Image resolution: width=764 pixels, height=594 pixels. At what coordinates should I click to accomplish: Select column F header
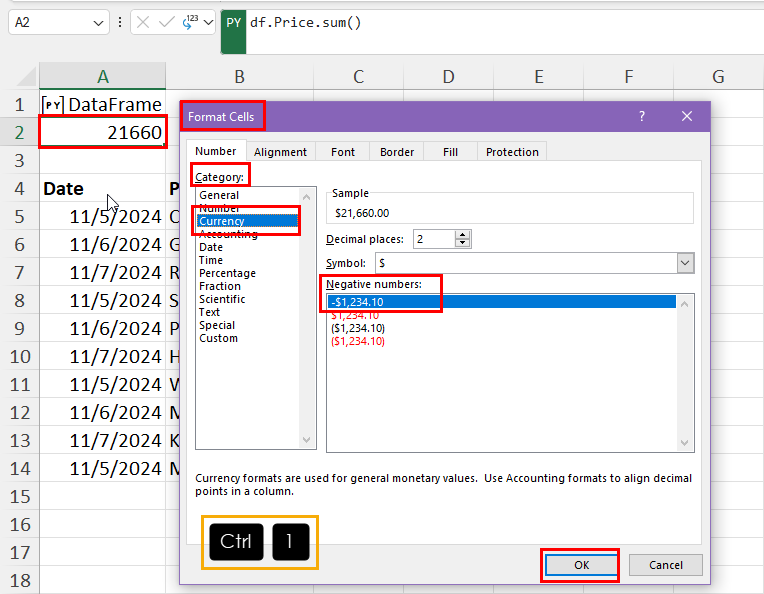point(629,76)
